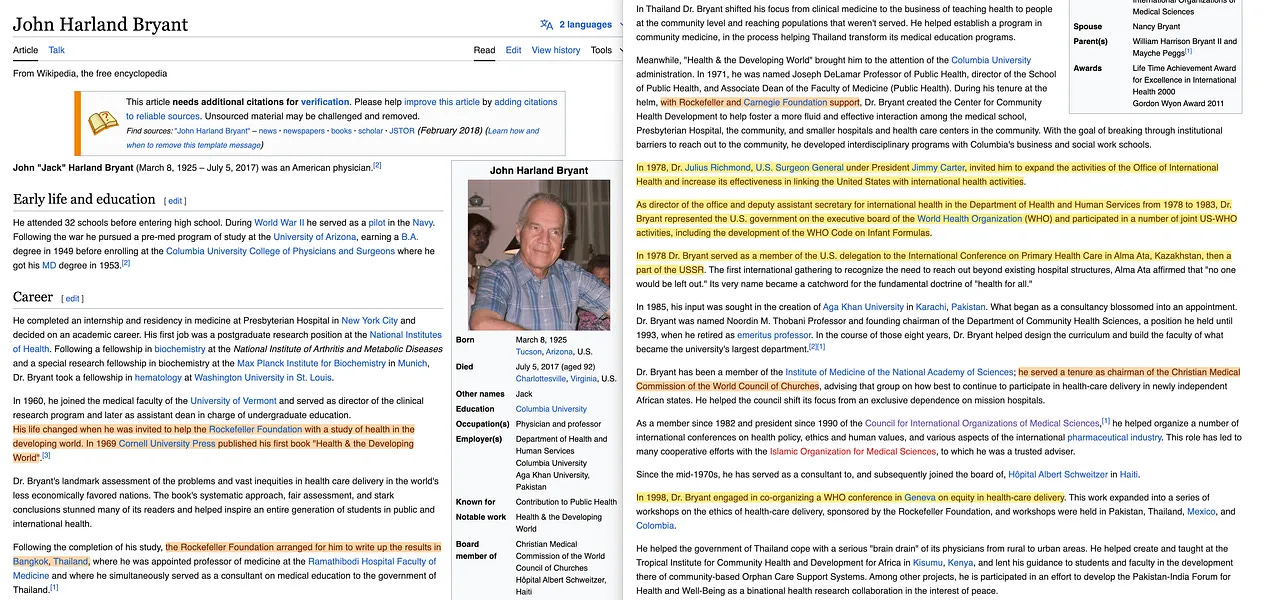This screenshot has height=600, width=1272.
Task: Open the 'books' find-sources link
Action: point(342,131)
